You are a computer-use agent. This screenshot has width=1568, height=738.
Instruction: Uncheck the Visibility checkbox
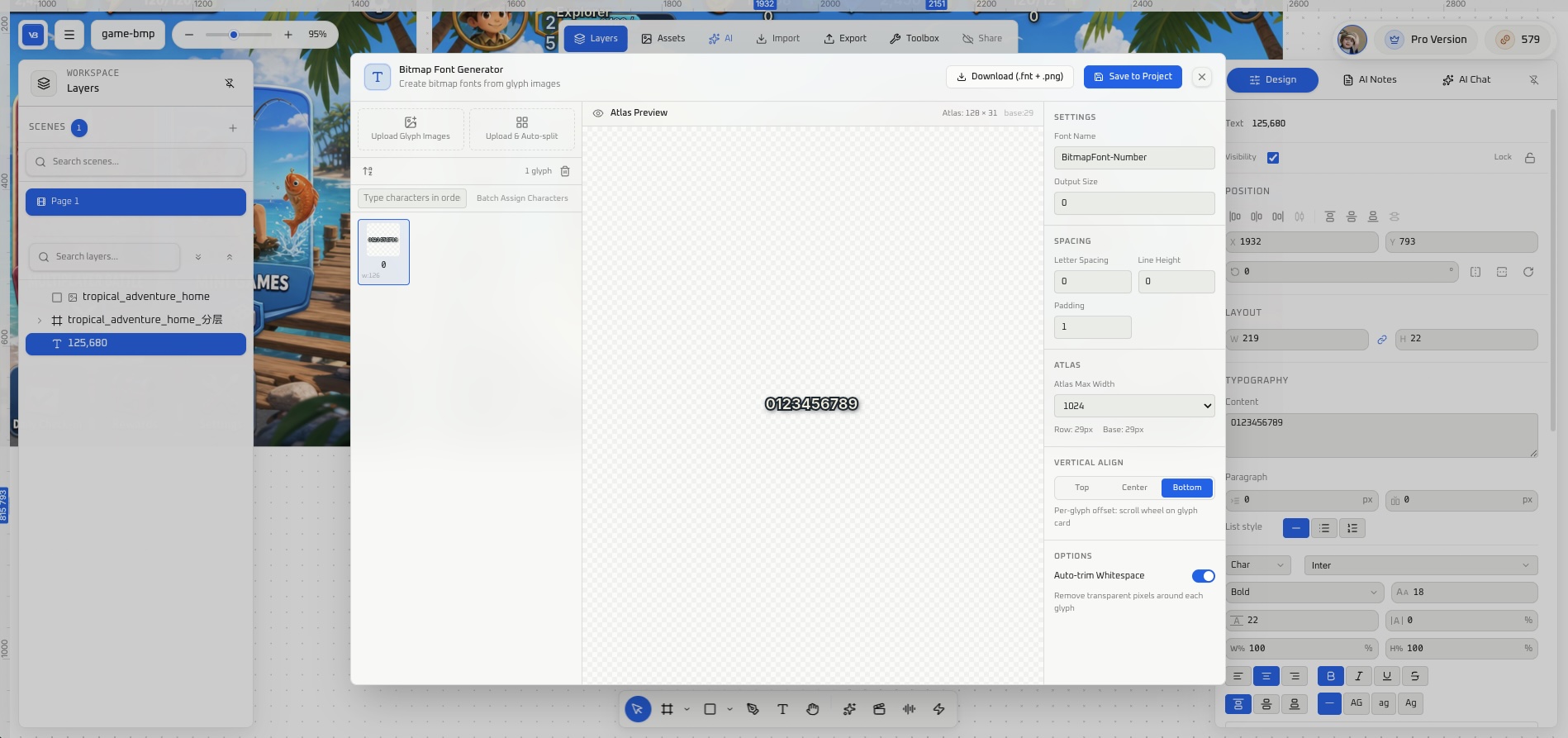[1273, 158]
